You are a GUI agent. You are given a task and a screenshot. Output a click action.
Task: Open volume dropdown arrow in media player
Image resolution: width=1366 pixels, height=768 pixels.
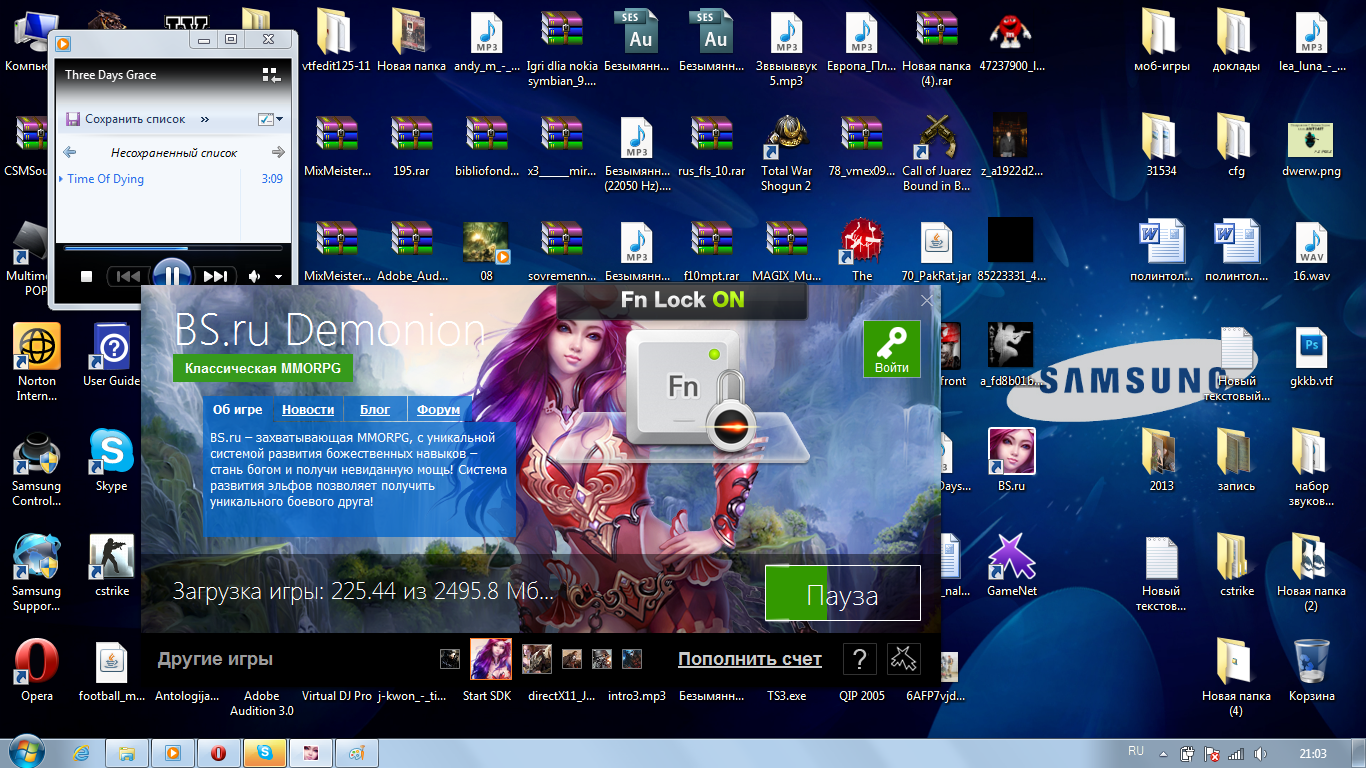click(279, 277)
